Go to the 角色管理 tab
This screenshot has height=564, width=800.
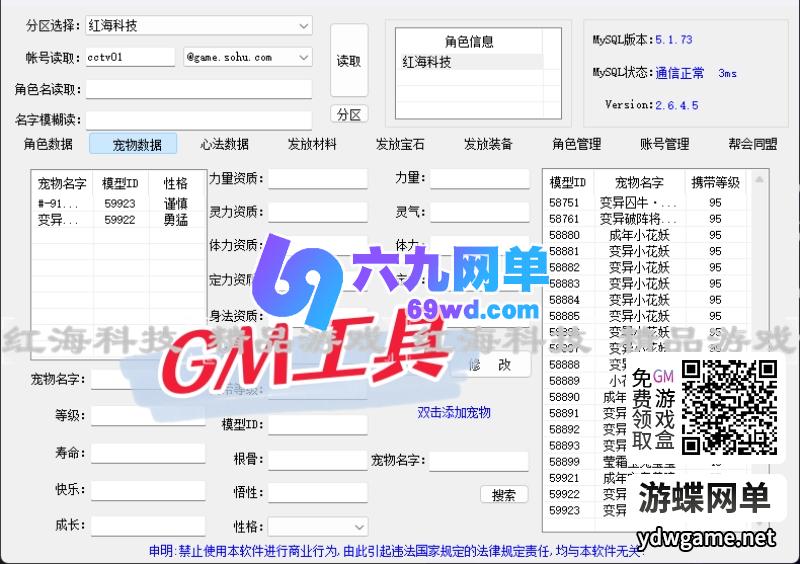tap(577, 144)
